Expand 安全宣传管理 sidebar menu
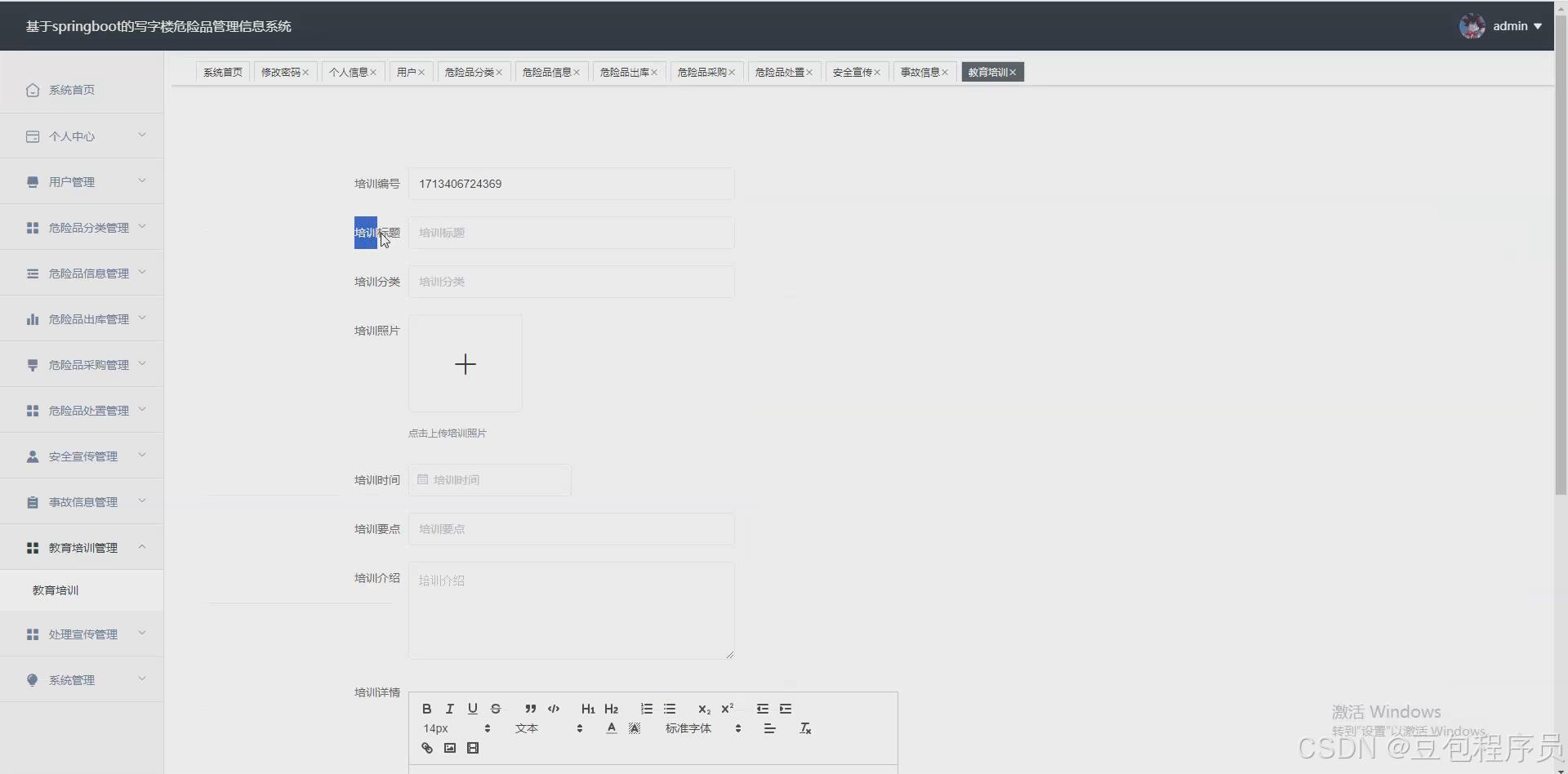Screen dimensions: 1568x774 (x=82, y=456)
